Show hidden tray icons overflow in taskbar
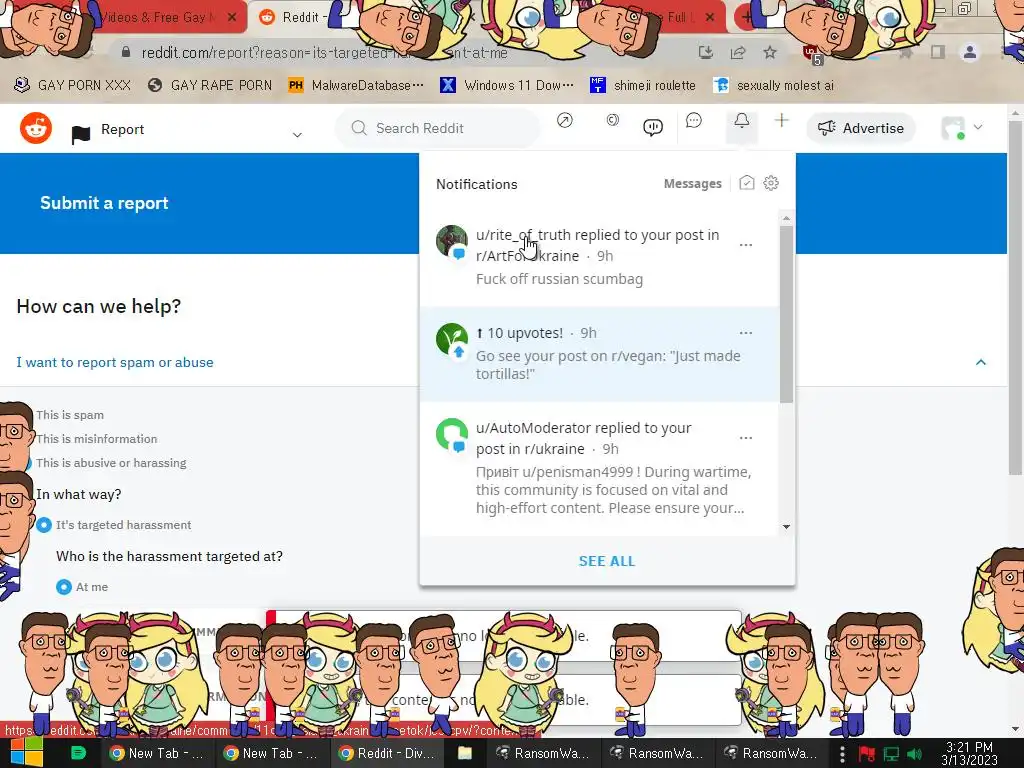1024x768 pixels. (x=842, y=754)
